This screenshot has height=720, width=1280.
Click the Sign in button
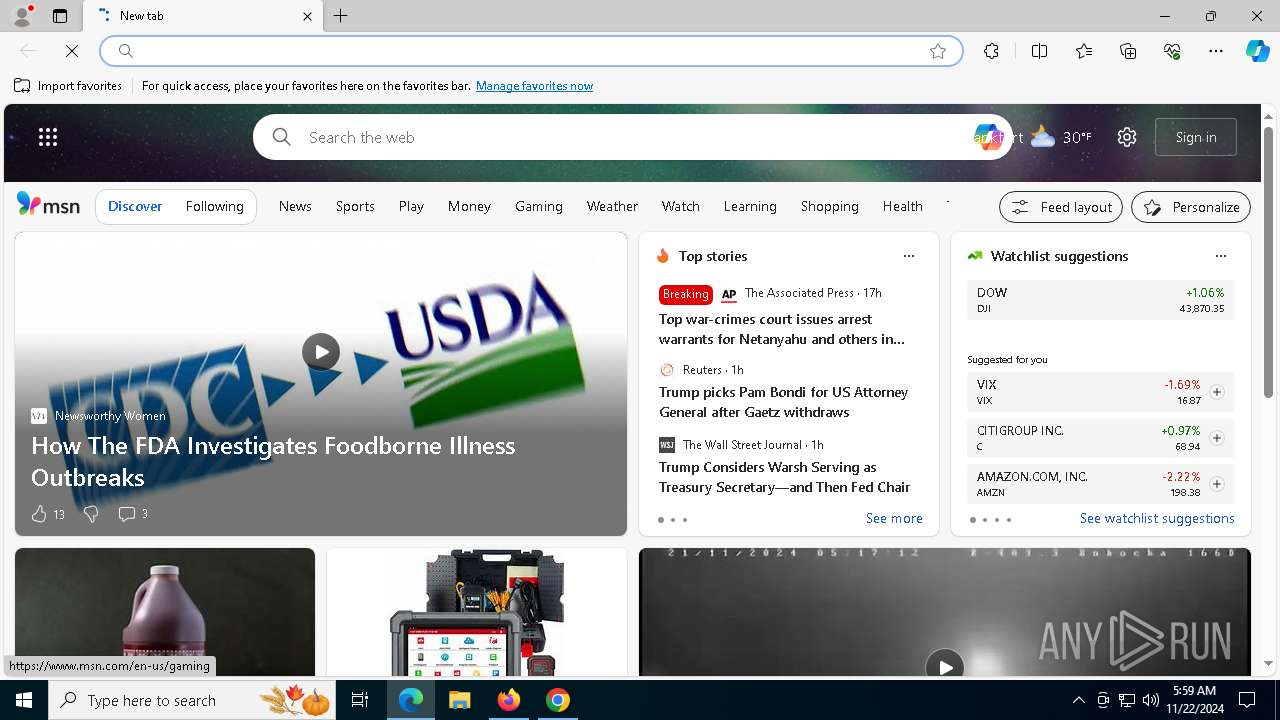(x=1196, y=137)
